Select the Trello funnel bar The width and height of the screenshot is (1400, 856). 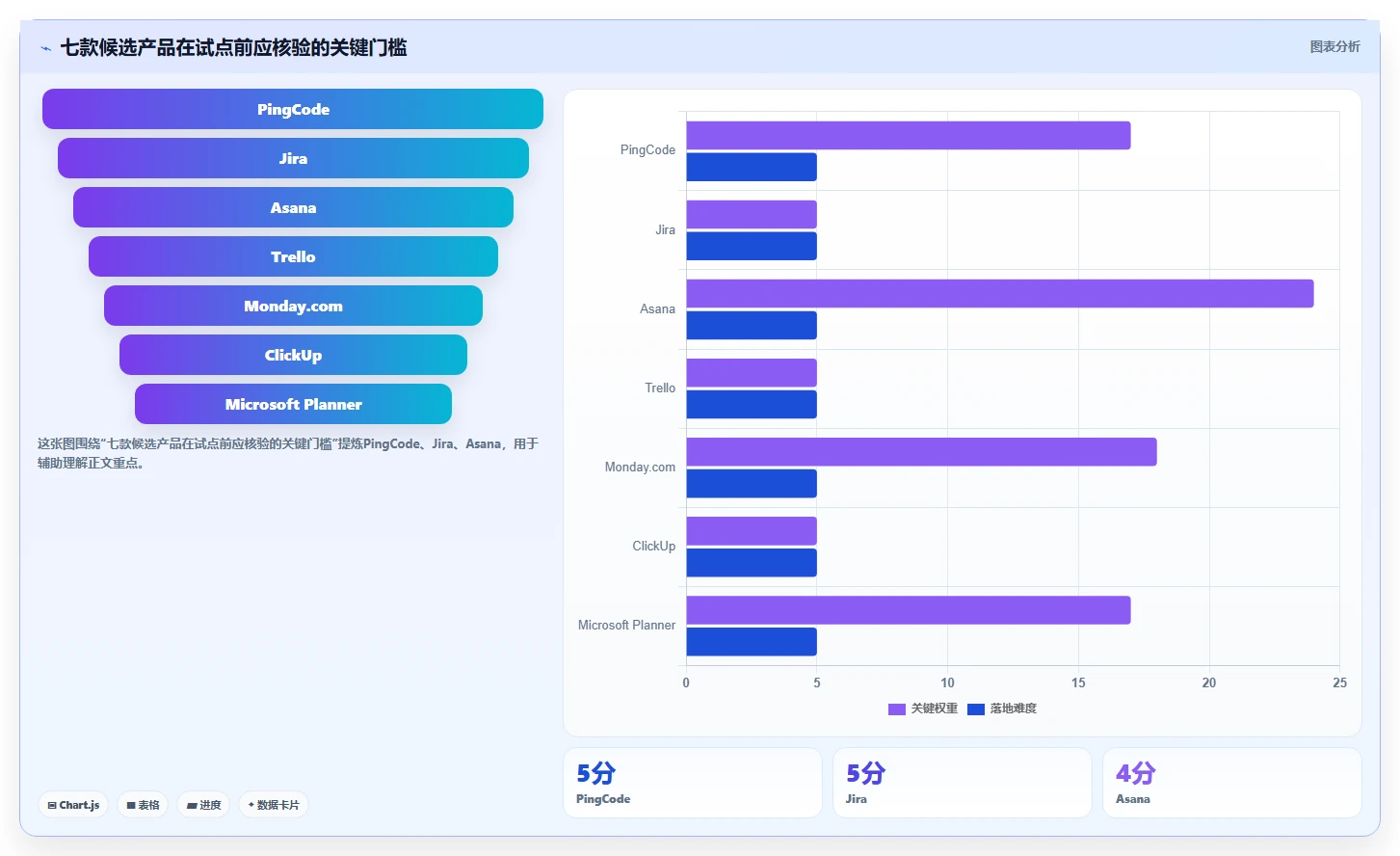point(293,256)
